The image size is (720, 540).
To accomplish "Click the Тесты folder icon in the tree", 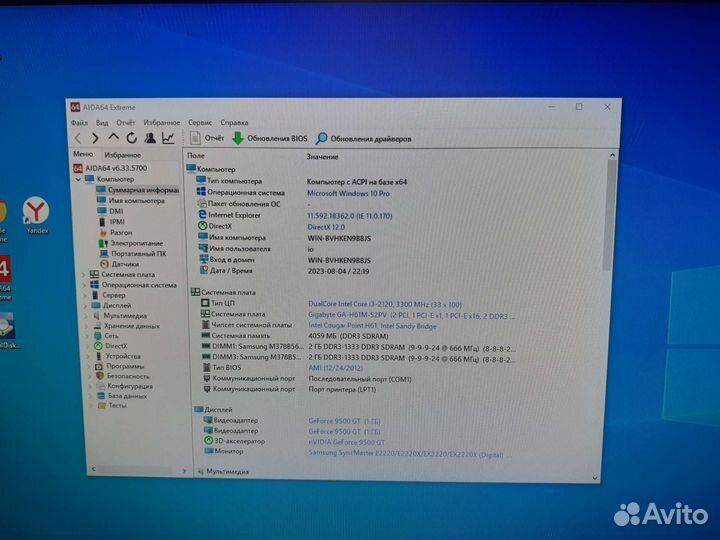I will click(101, 405).
